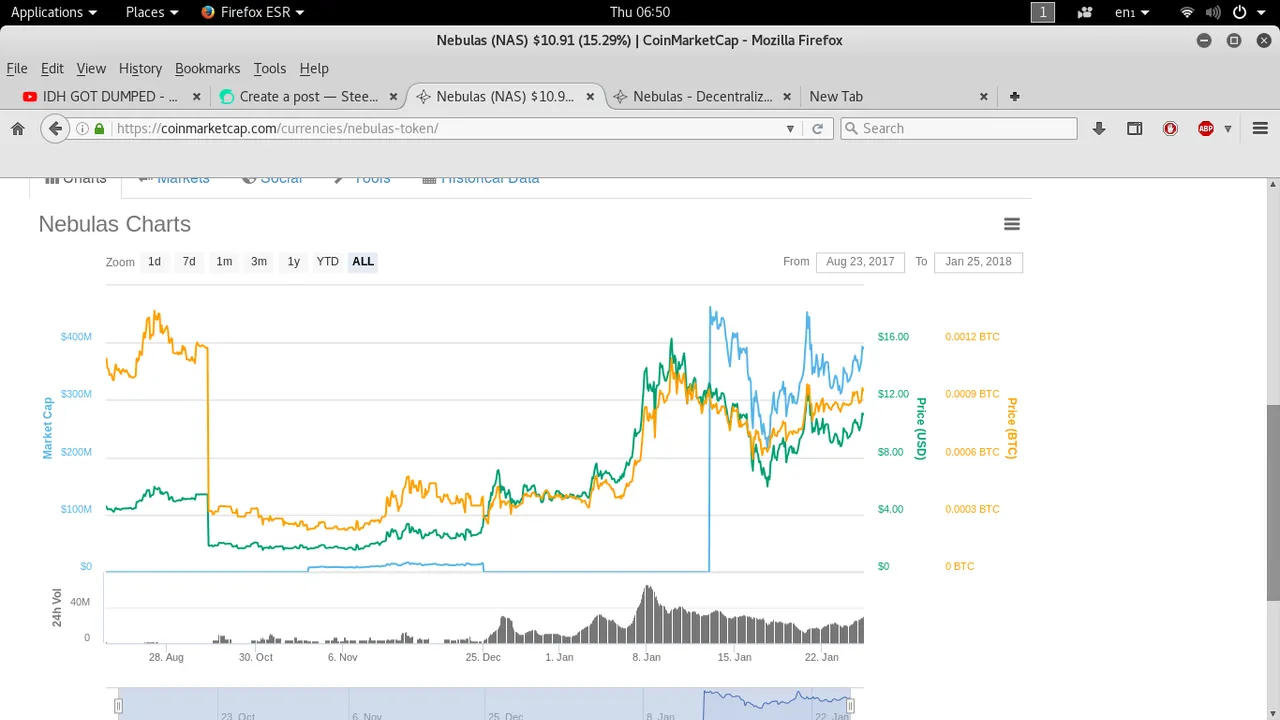1280x720 pixels.
Task: Close the Nebulas Decentraliz tab
Action: coord(787,97)
